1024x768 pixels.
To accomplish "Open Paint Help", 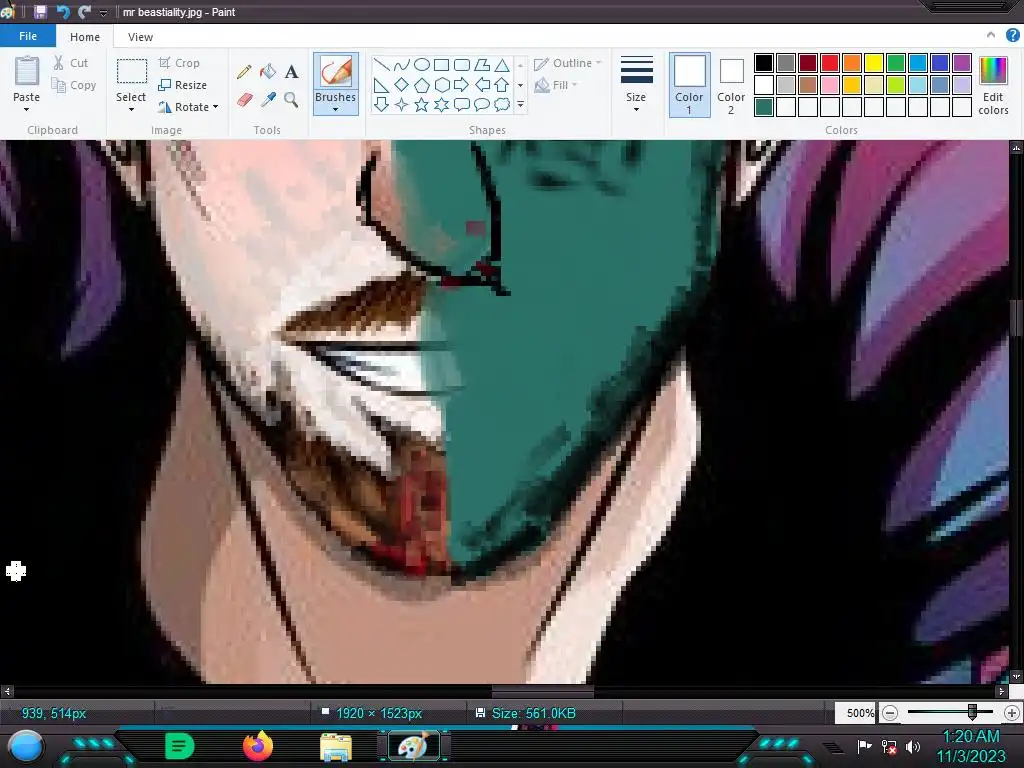I will tap(1012, 36).
